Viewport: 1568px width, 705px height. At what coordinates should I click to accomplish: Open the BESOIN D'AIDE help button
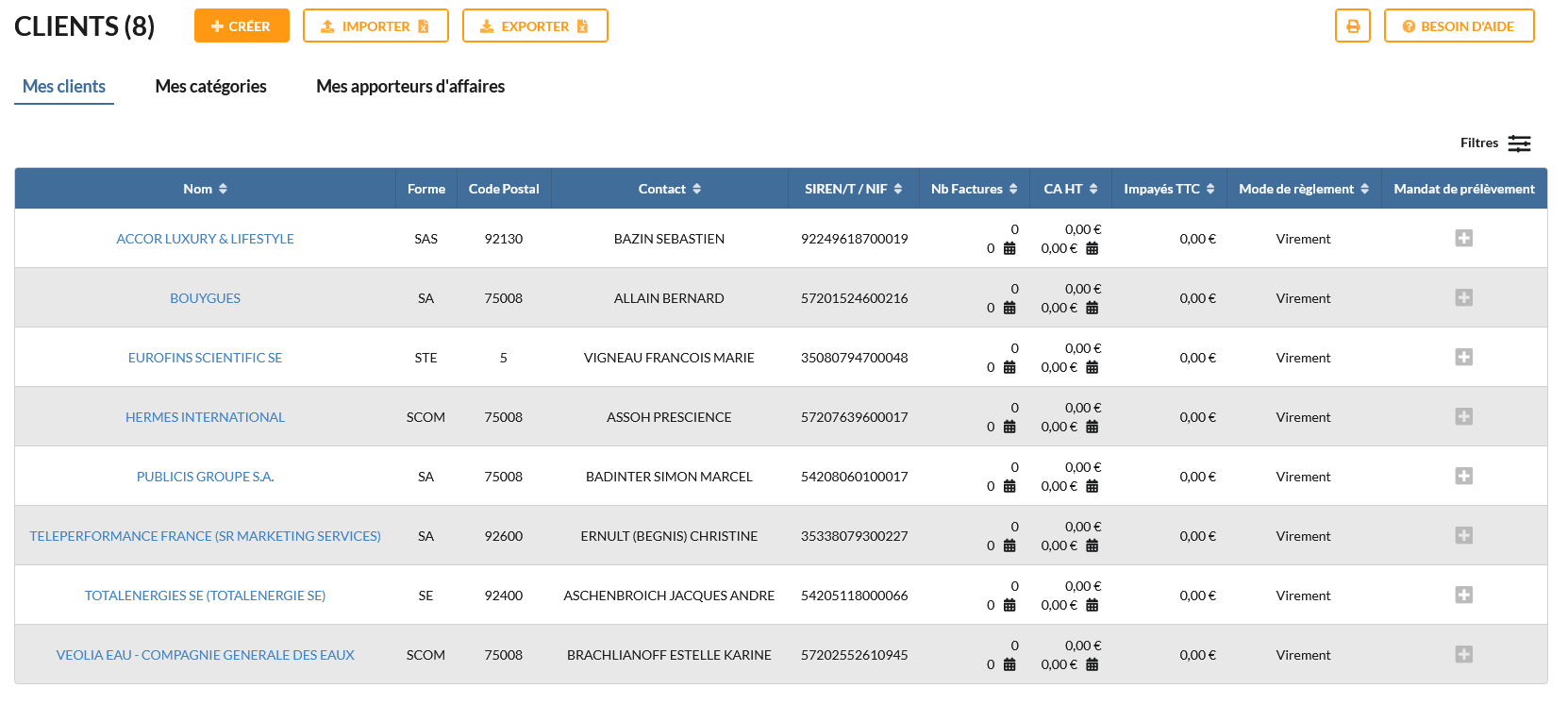pos(1459,25)
